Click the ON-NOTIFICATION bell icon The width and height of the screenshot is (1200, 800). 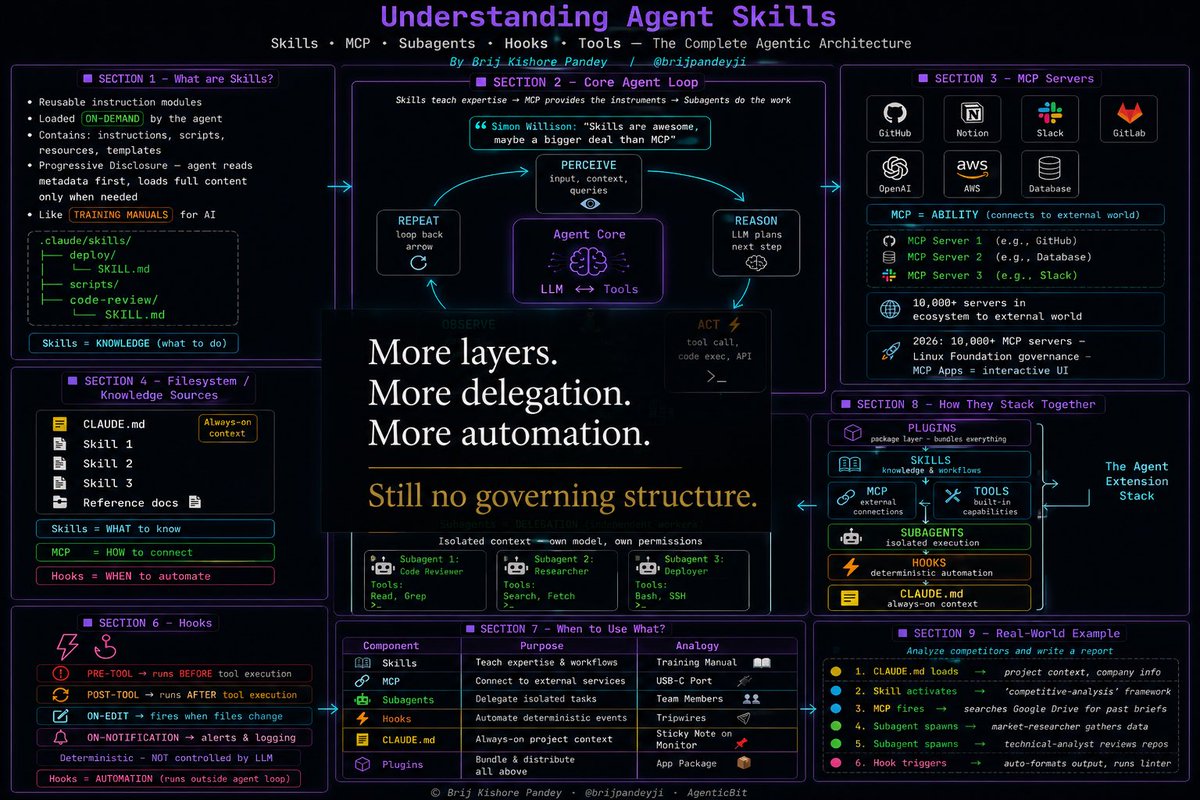[60, 737]
